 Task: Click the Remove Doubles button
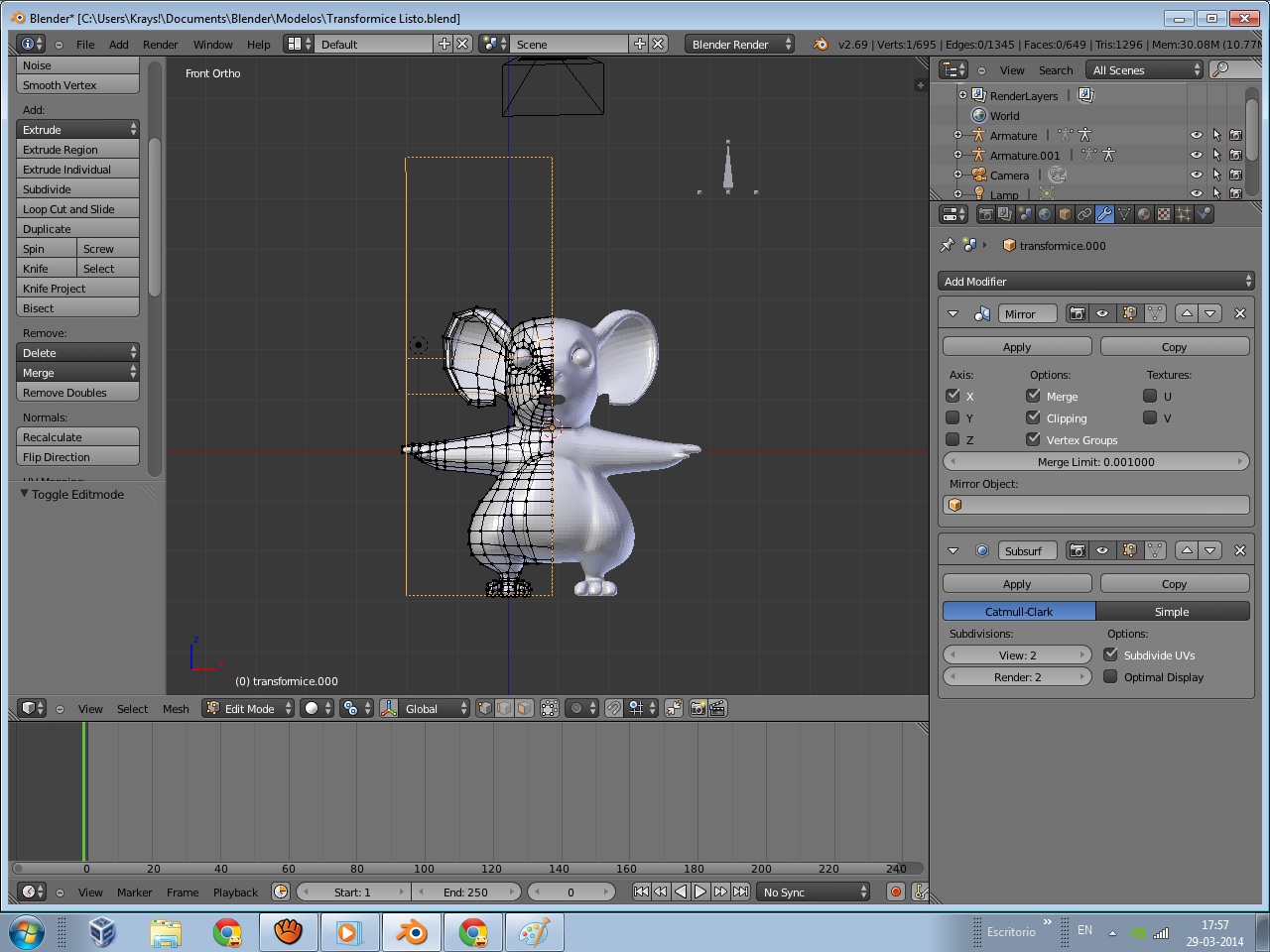pyautogui.click(x=77, y=393)
